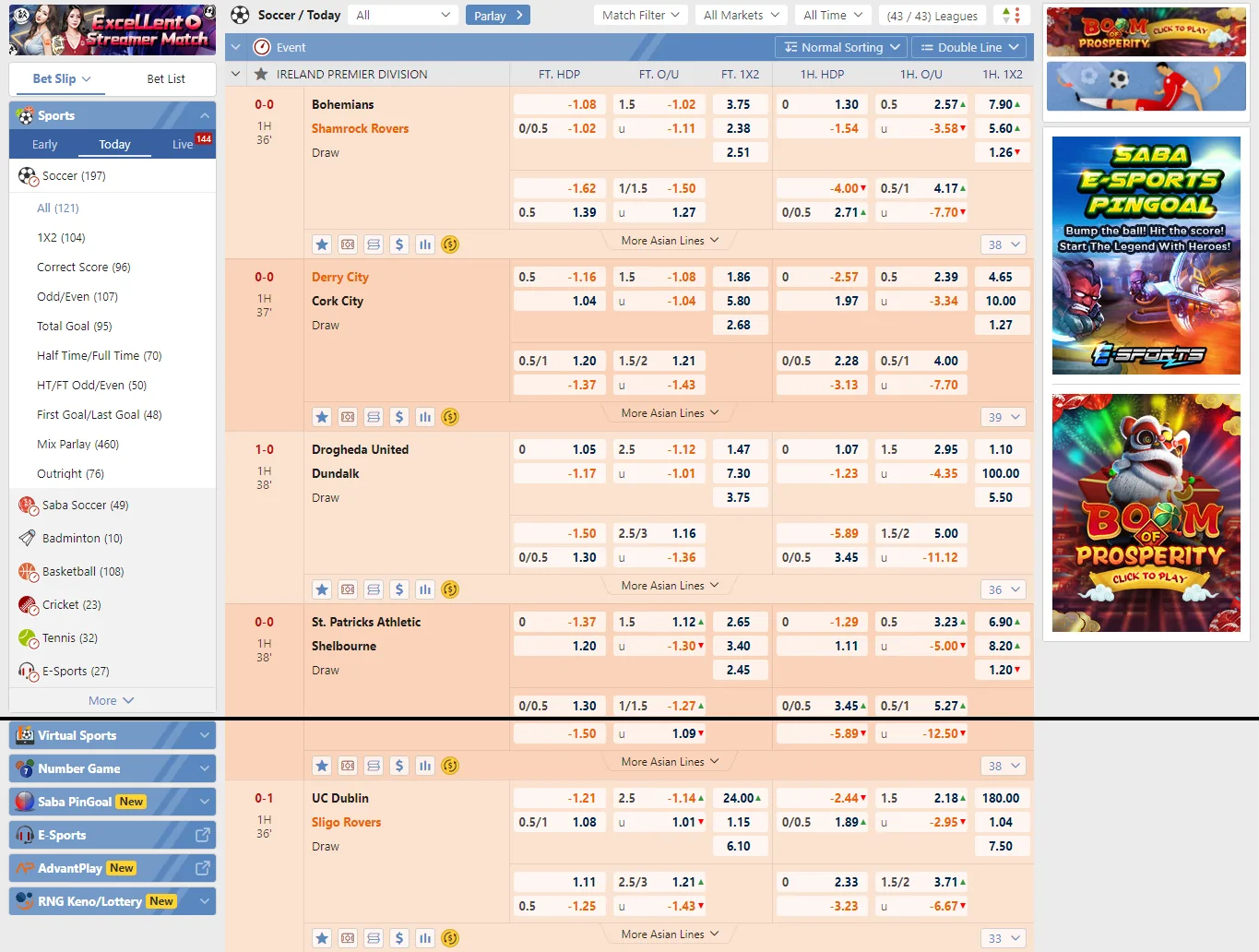Image resolution: width=1259 pixels, height=952 pixels.
Task: Click statistics bar chart icon for Drogheda United match
Action: coord(425,589)
